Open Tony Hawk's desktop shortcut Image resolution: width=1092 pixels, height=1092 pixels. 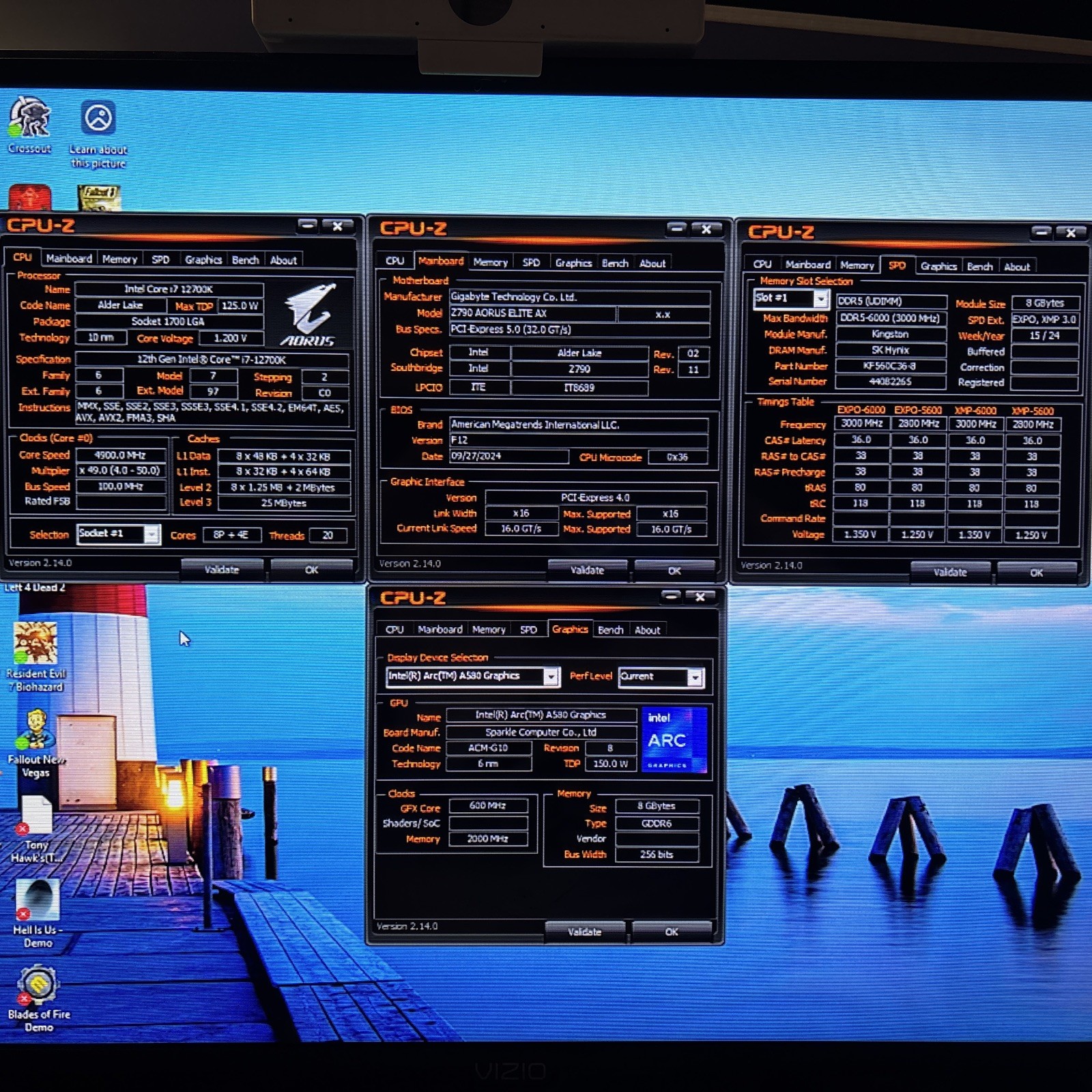(36, 830)
